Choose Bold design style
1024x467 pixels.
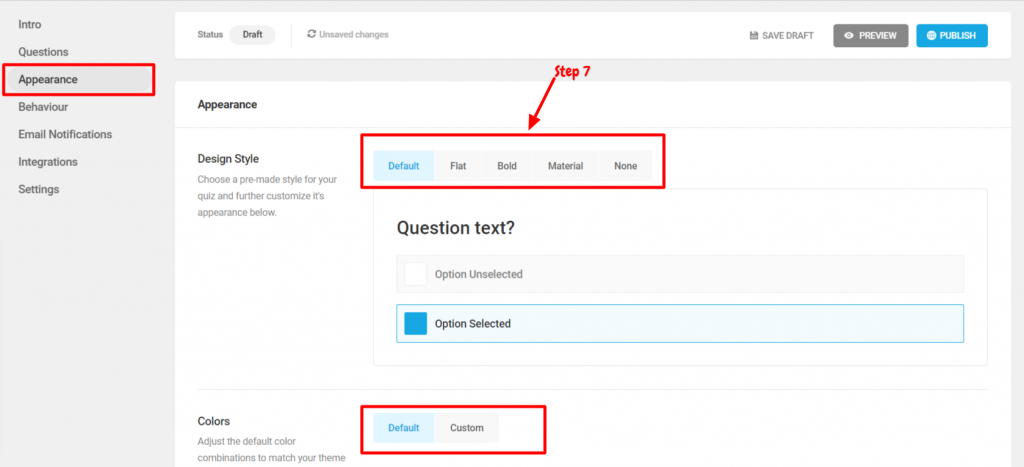(507, 166)
